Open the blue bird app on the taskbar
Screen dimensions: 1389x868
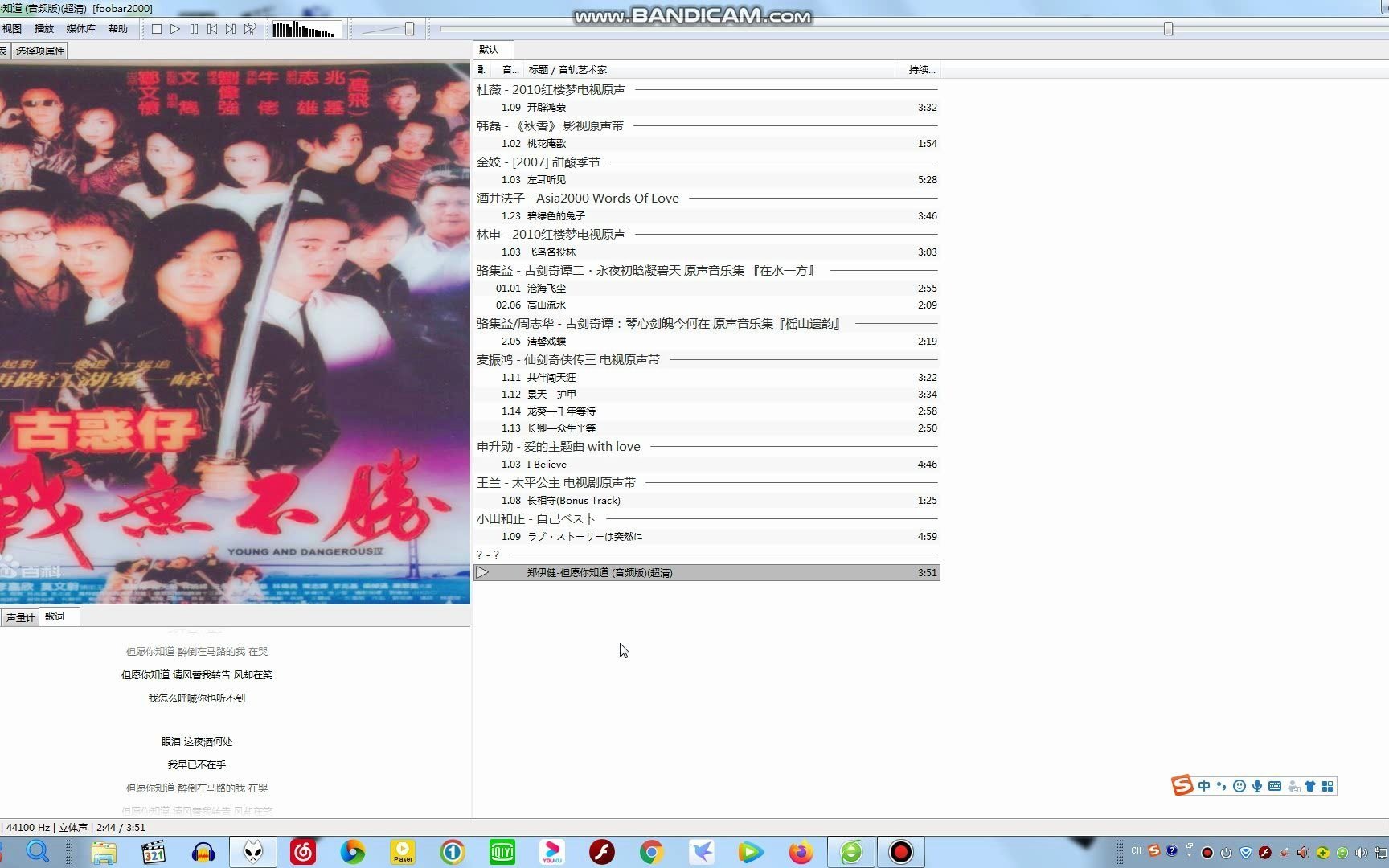[x=702, y=852]
